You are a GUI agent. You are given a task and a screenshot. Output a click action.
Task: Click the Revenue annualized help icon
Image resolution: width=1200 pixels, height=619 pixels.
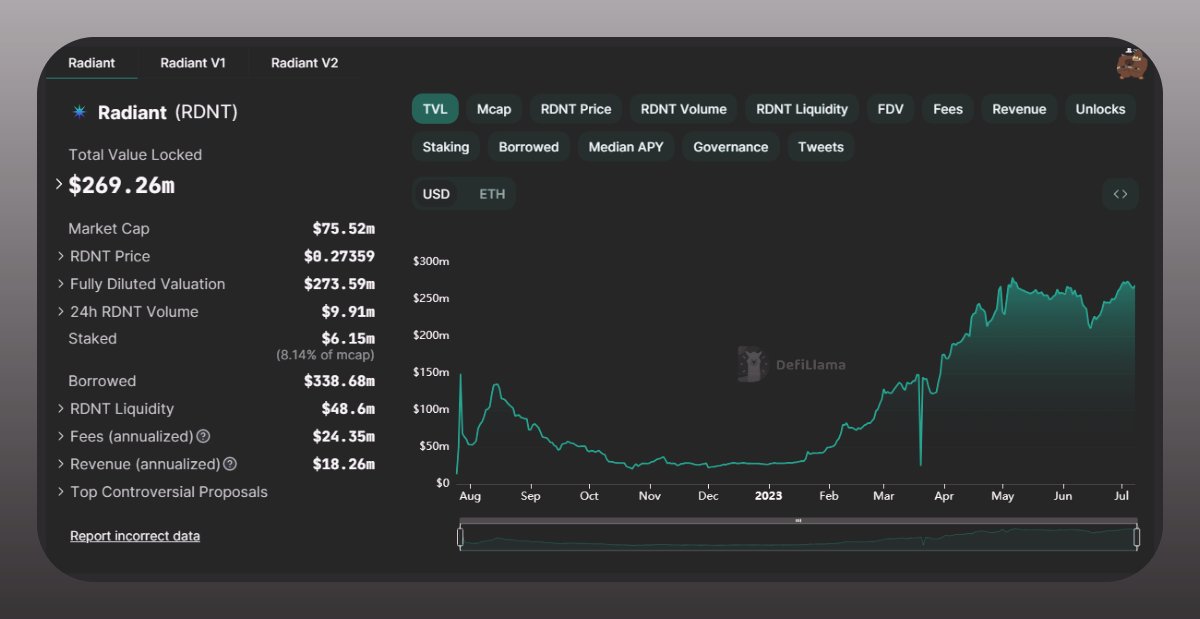pyautogui.click(x=230, y=464)
